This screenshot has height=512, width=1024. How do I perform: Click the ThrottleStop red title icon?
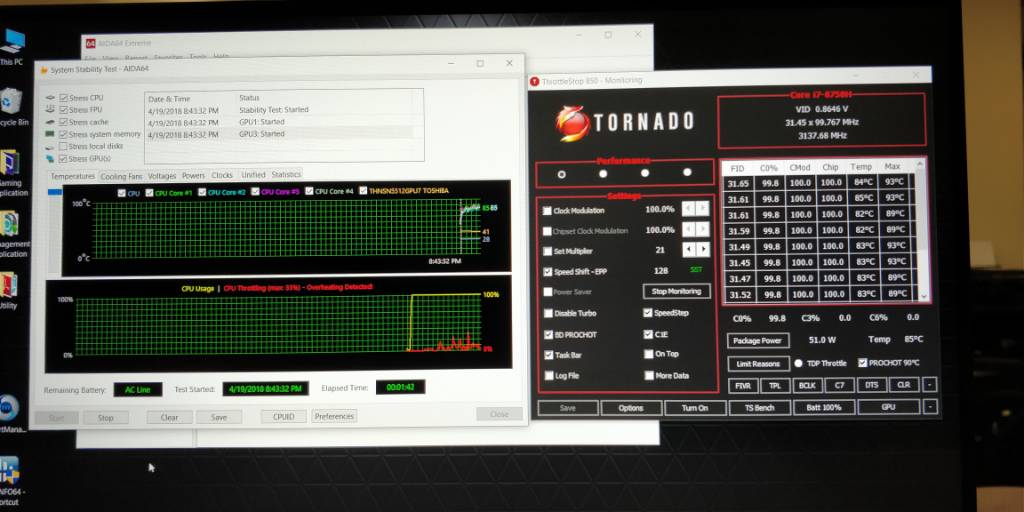pyautogui.click(x=535, y=81)
